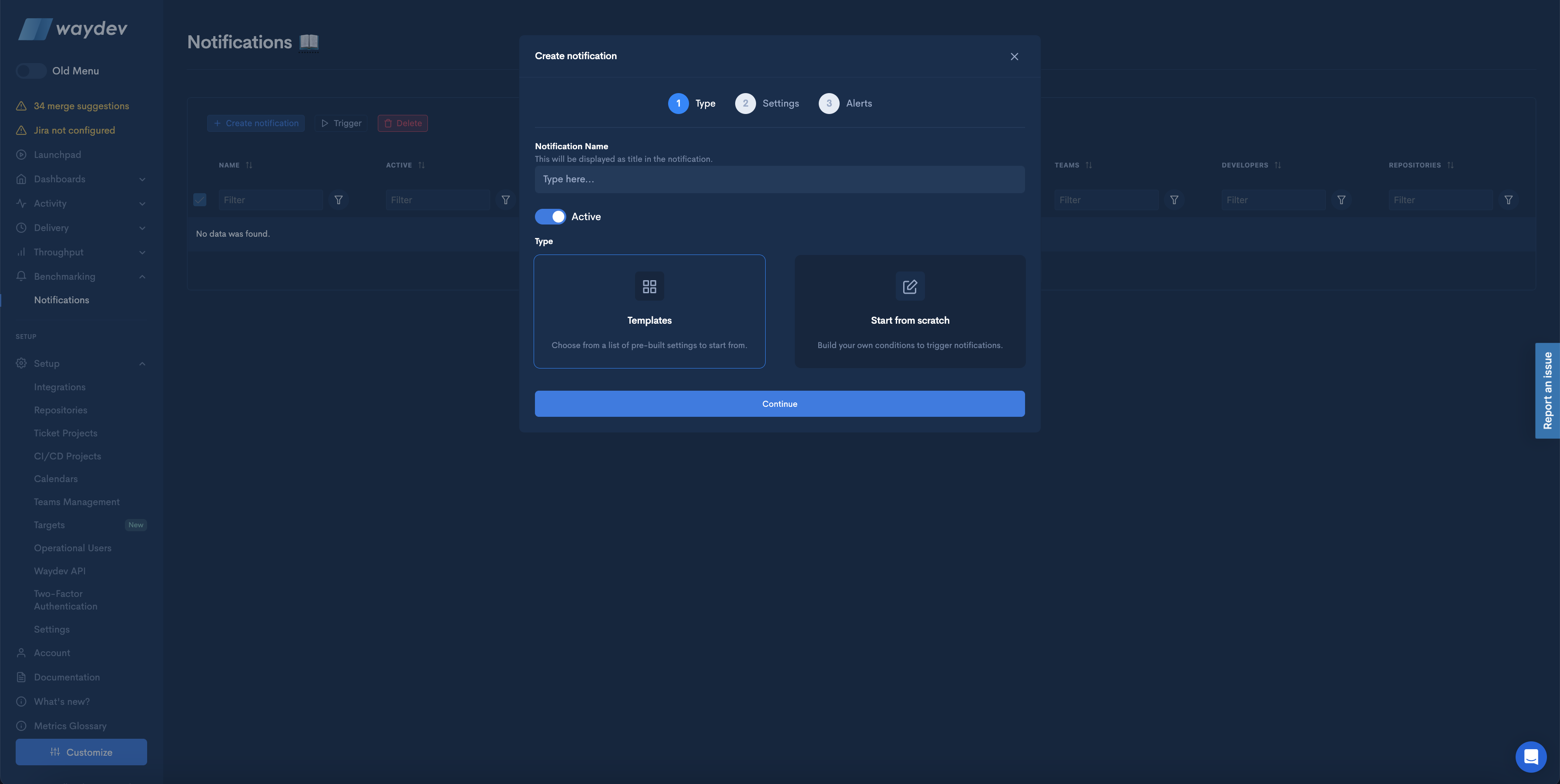Click the Start from scratch edit icon
The height and width of the screenshot is (784, 1560).
(x=910, y=286)
